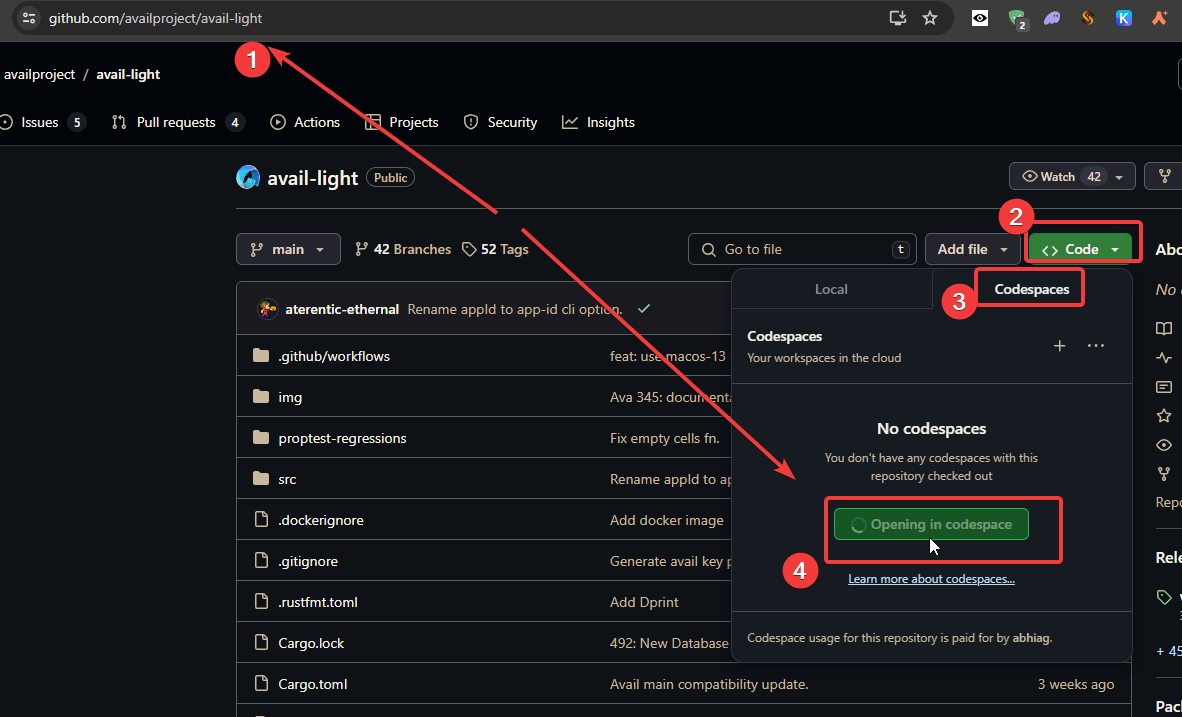Open the src folder
The height and width of the screenshot is (717, 1182).
287,479
